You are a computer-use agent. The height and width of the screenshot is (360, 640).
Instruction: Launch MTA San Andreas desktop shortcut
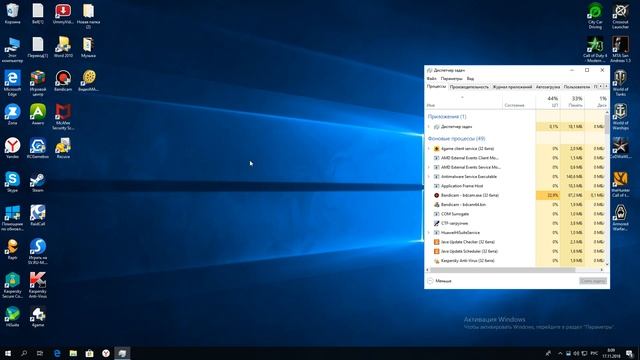click(x=620, y=49)
